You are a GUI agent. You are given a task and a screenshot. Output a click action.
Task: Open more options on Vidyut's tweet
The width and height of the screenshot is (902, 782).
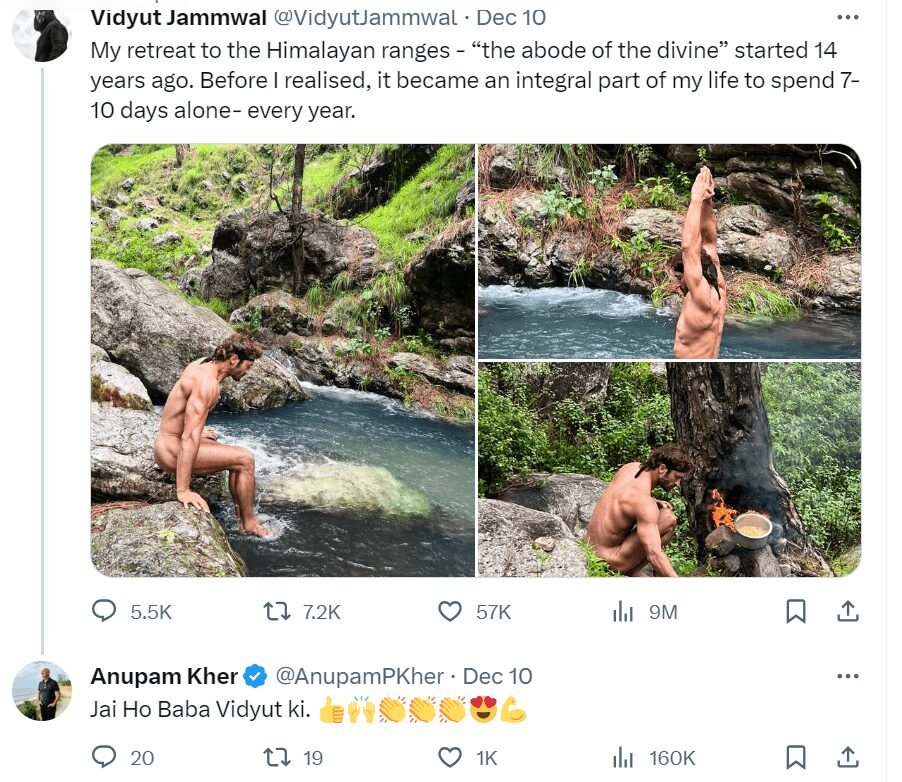click(847, 17)
